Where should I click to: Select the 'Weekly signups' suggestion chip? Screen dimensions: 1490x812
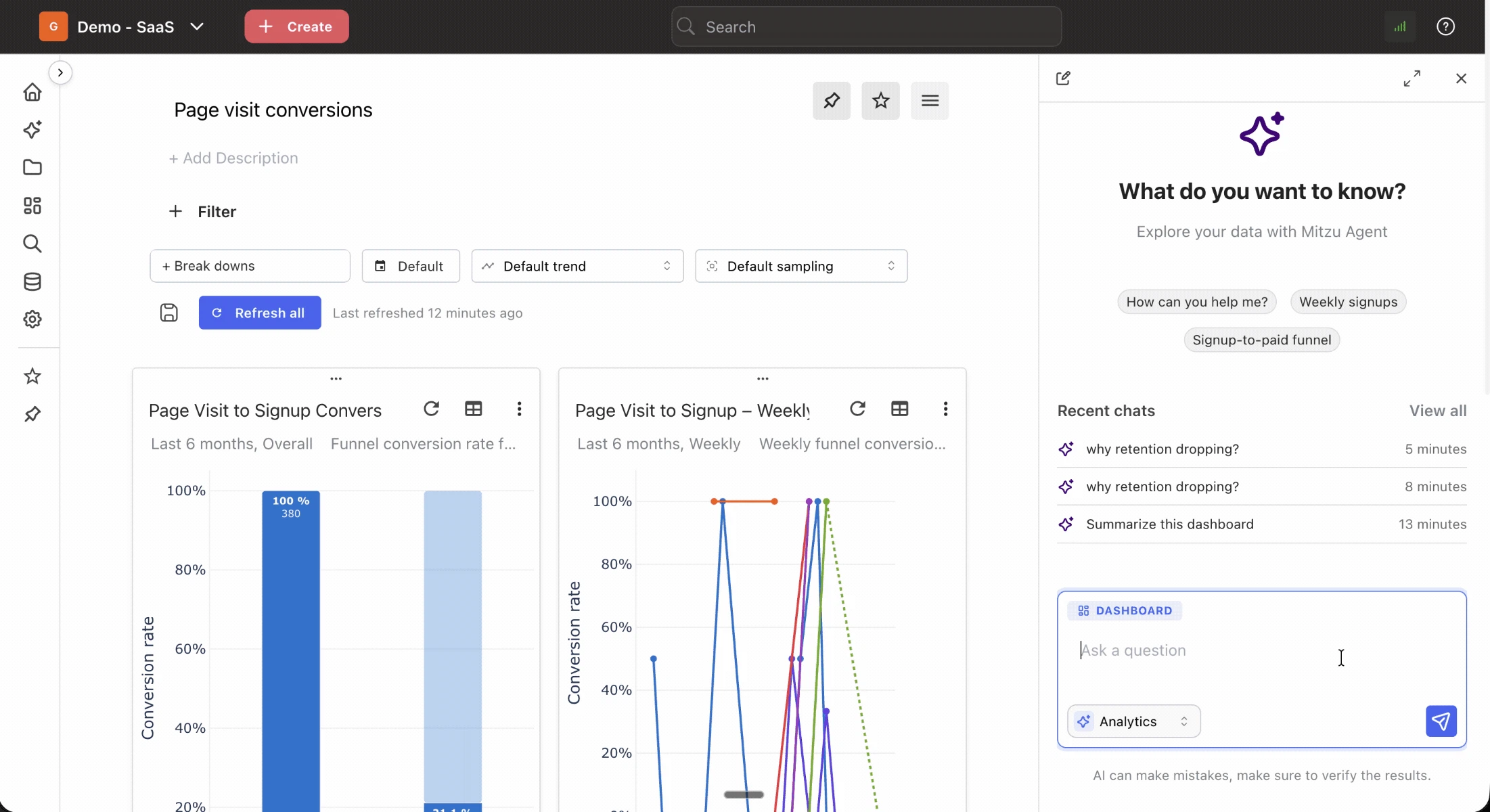click(1349, 302)
